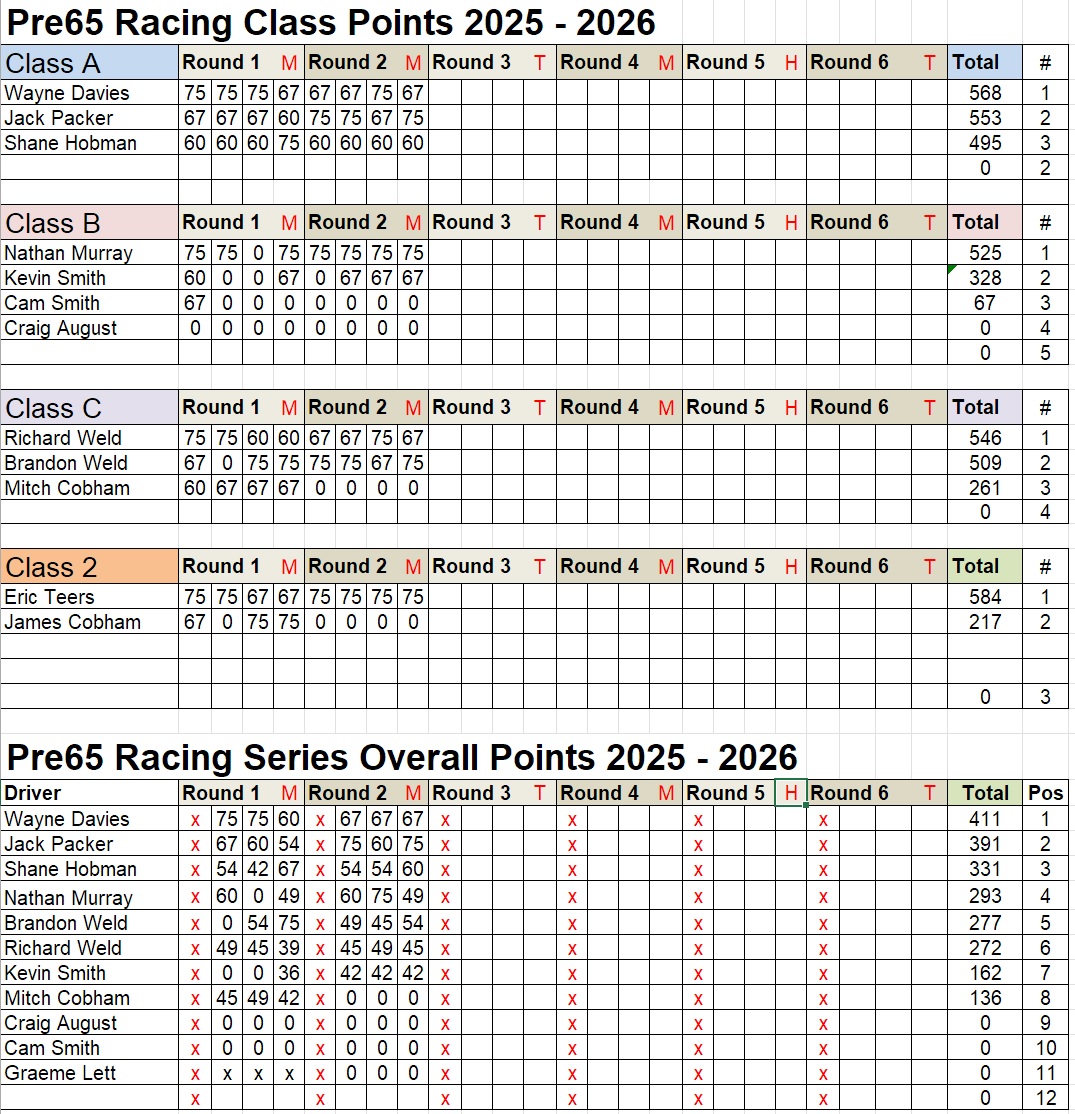Screen dimensions: 1075x1114
Task: Select Mitch Cobham's overall total 136
Action: pos(985,998)
